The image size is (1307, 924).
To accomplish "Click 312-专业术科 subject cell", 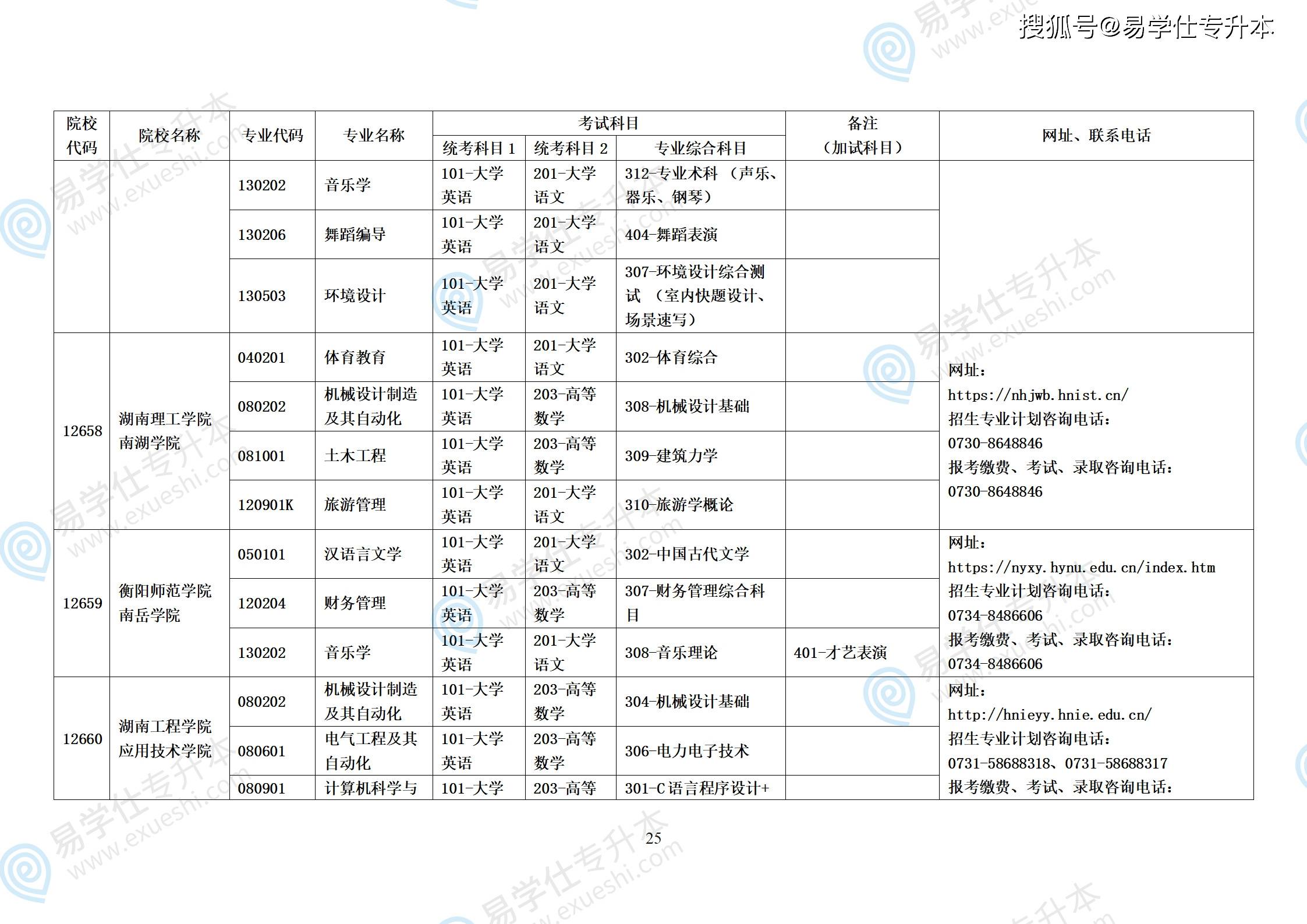I will 701,186.
